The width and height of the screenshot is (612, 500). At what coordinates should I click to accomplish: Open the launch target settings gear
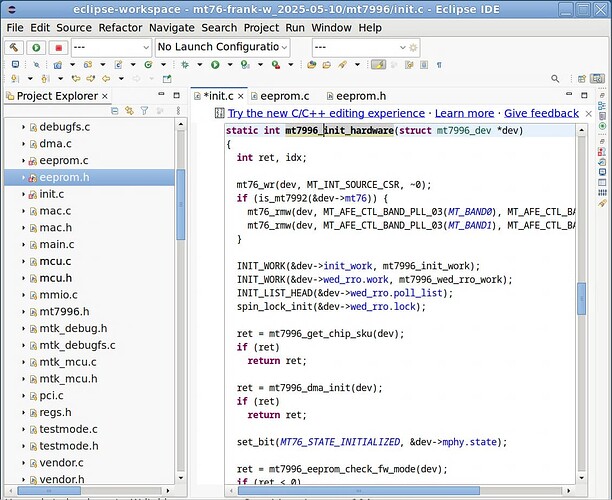413,48
